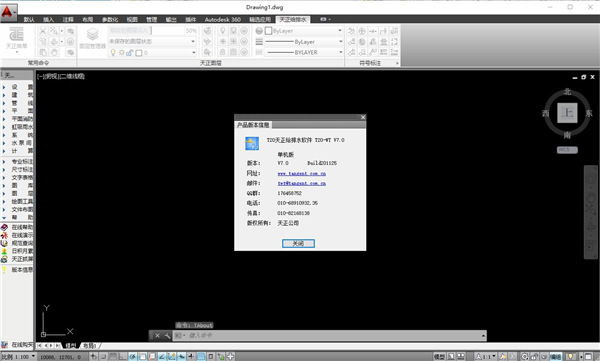The height and width of the screenshot is (361, 600).
Task: Toggle 编组 button in status bar
Action: coord(556,356)
